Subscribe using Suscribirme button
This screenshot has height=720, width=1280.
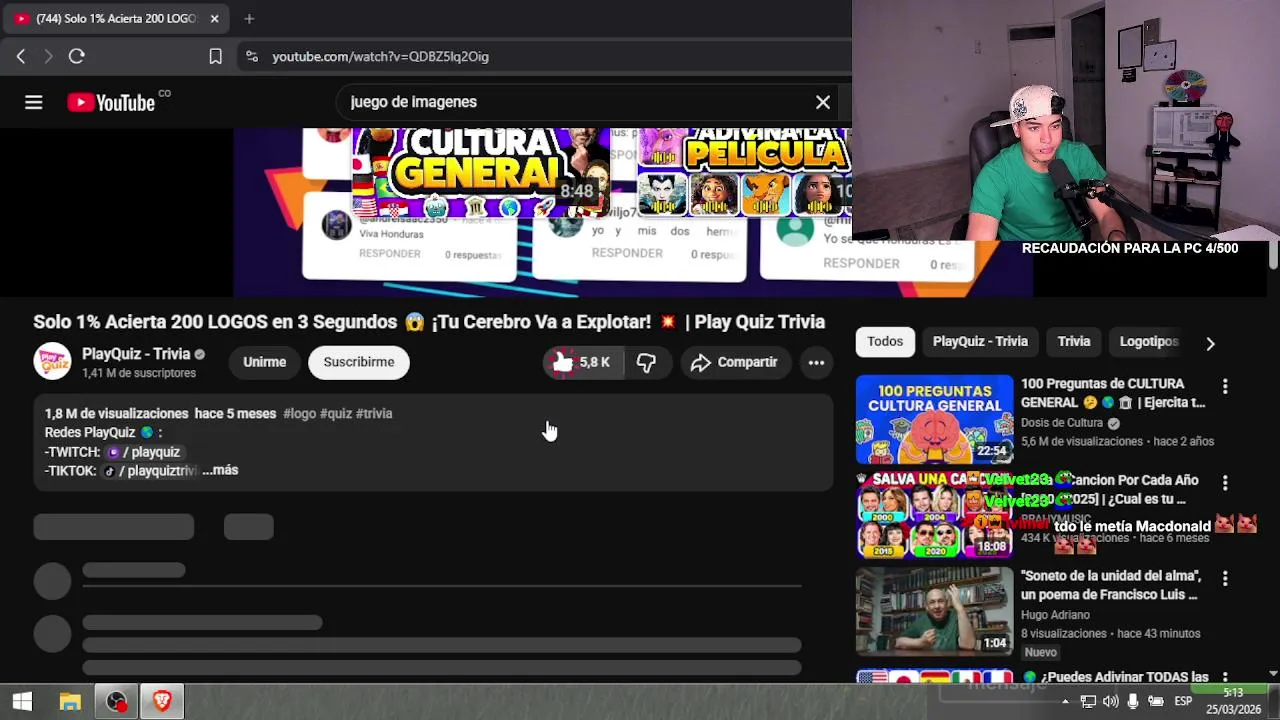pyautogui.click(x=359, y=362)
